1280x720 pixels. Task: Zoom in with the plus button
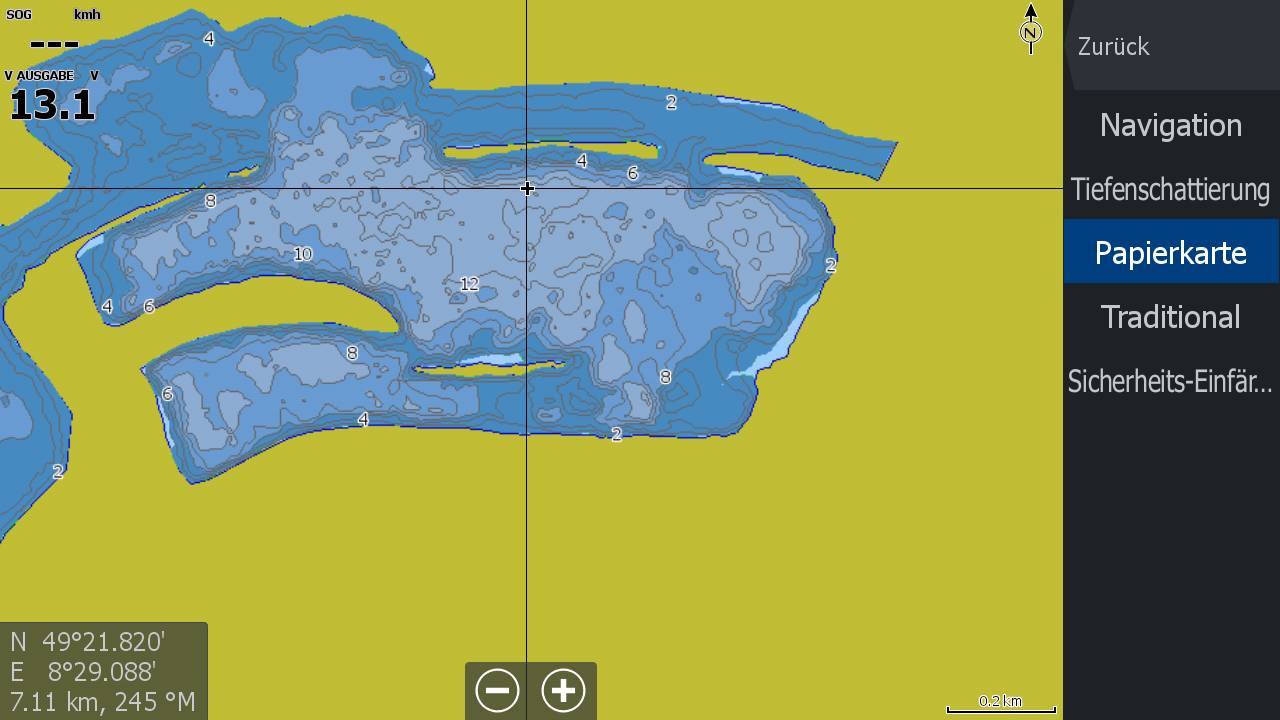pyautogui.click(x=563, y=690)
